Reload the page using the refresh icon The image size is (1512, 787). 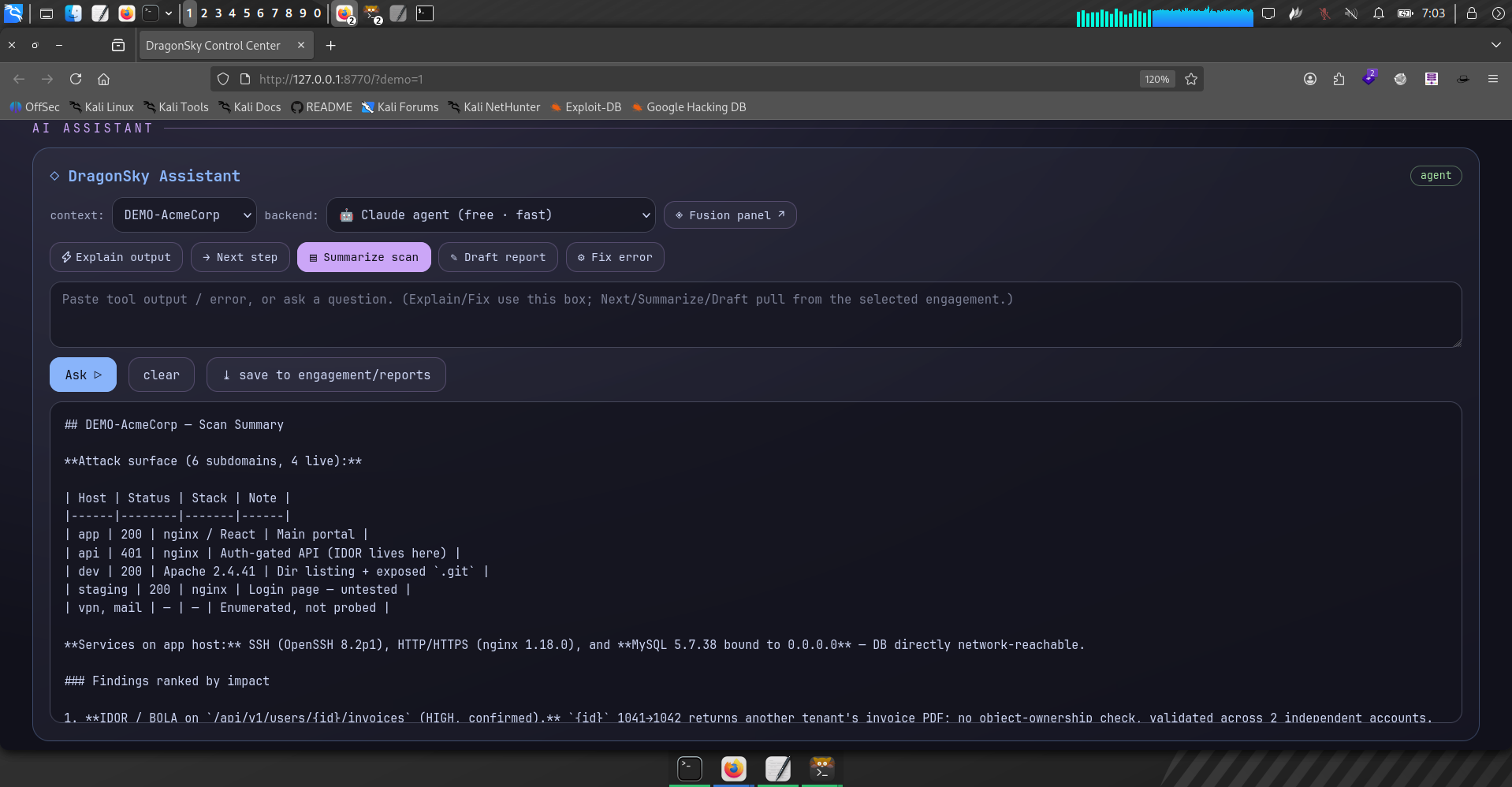[76, 79]
